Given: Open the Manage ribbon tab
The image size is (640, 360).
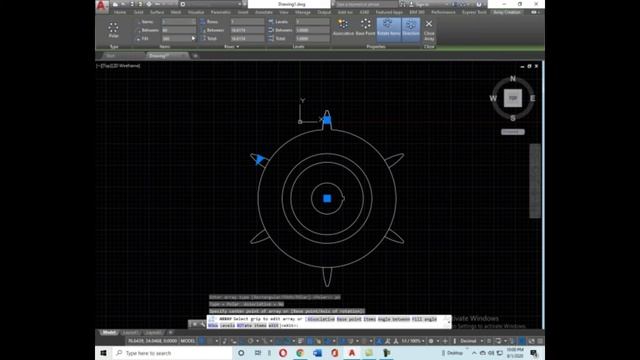Looking at the screenshot, I should coord(302,12).
